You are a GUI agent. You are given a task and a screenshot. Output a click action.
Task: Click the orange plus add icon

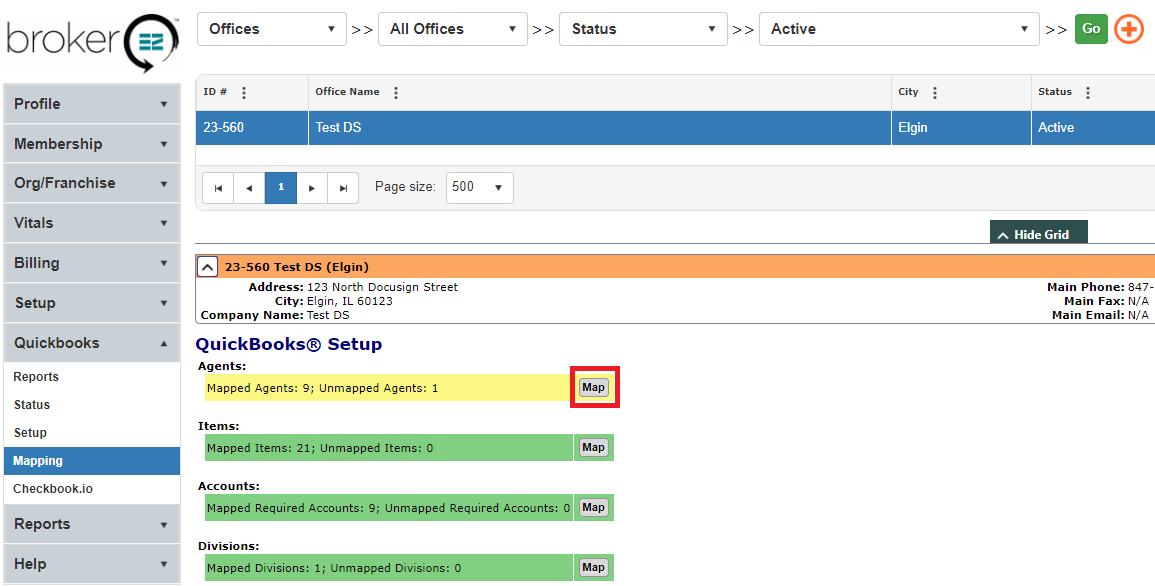click(x=1128, y=29)
